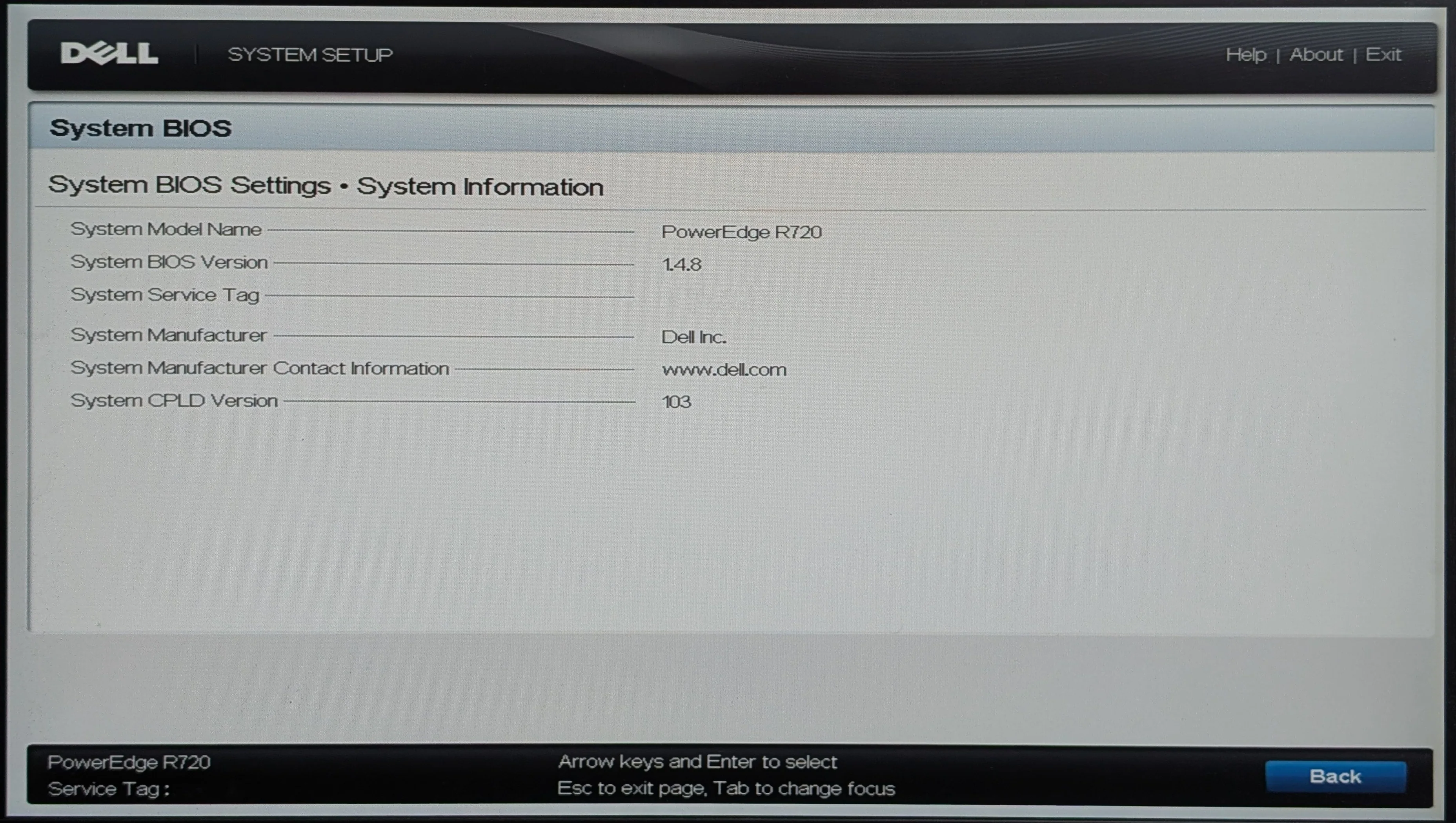Screen dimensions: 1456x823
Task: Click the SYSTEM SETUP header text
Action: (310, 55)
